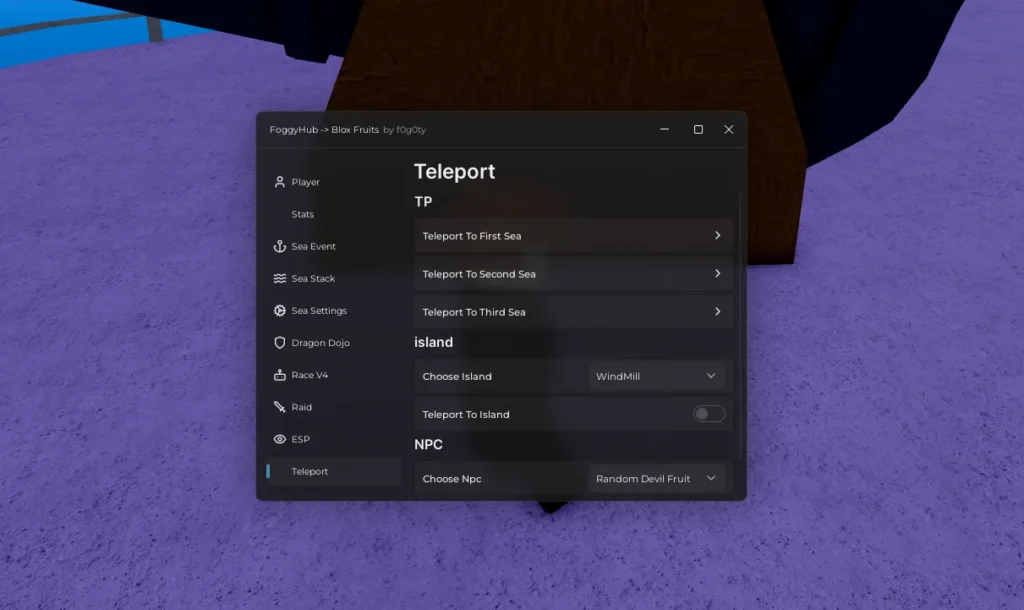Screen dimensions: 1024x610
Task: Open the Choose Island WindMill dropdown
Action: click(x=656, y=376)
